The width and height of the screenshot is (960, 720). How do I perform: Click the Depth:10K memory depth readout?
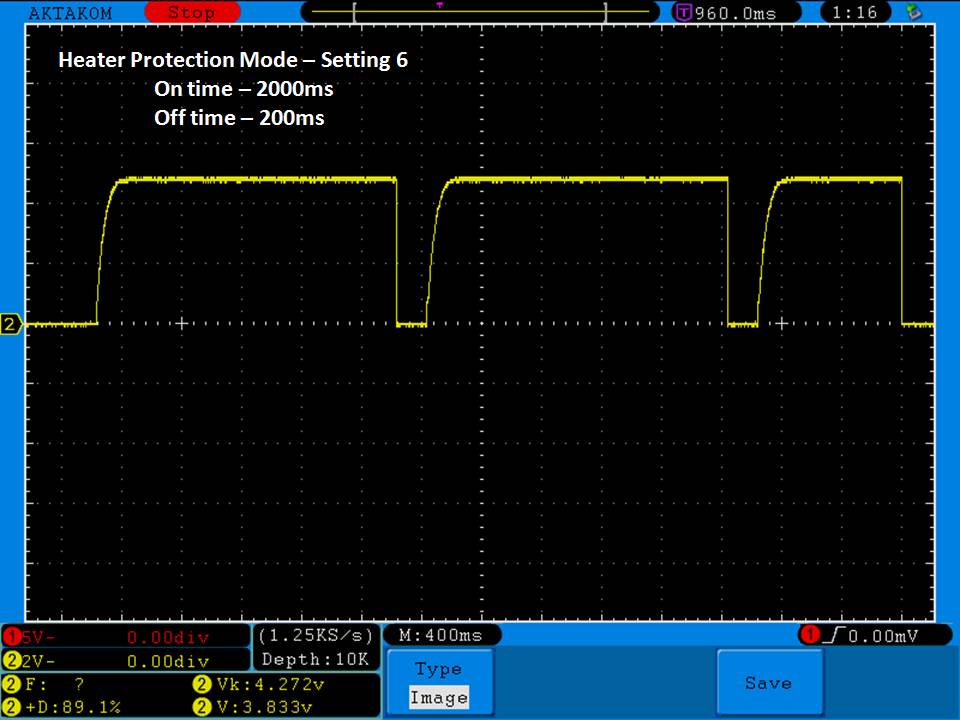pos(316,660)
